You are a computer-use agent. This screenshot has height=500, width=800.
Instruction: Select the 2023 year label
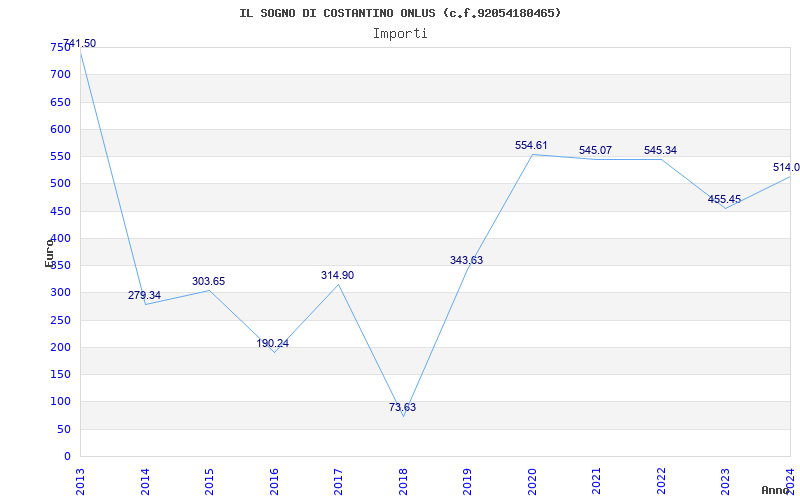[726, 481]
